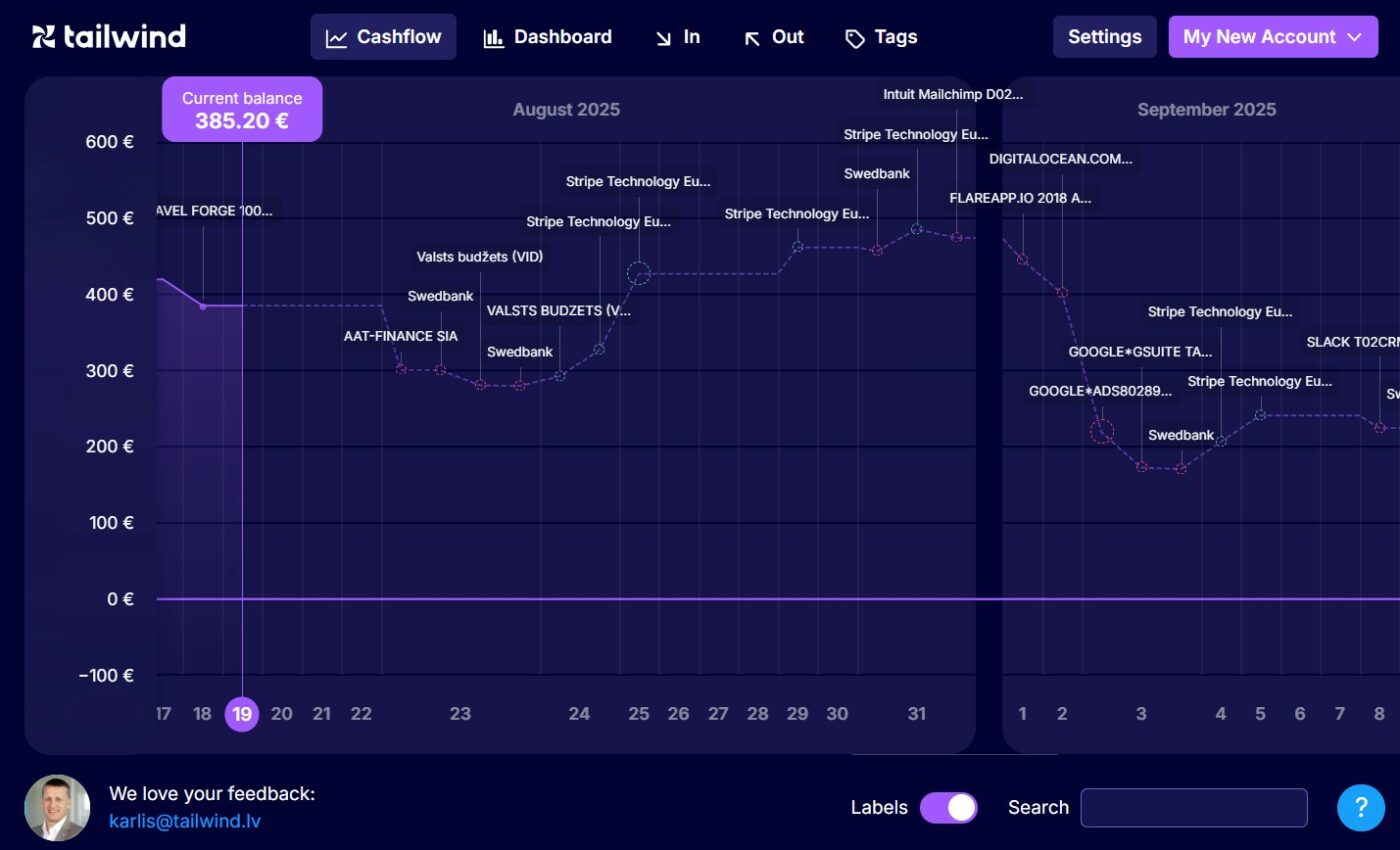Click the In arrow icon
Screen dimensions: 1400x850
(663, 38)
